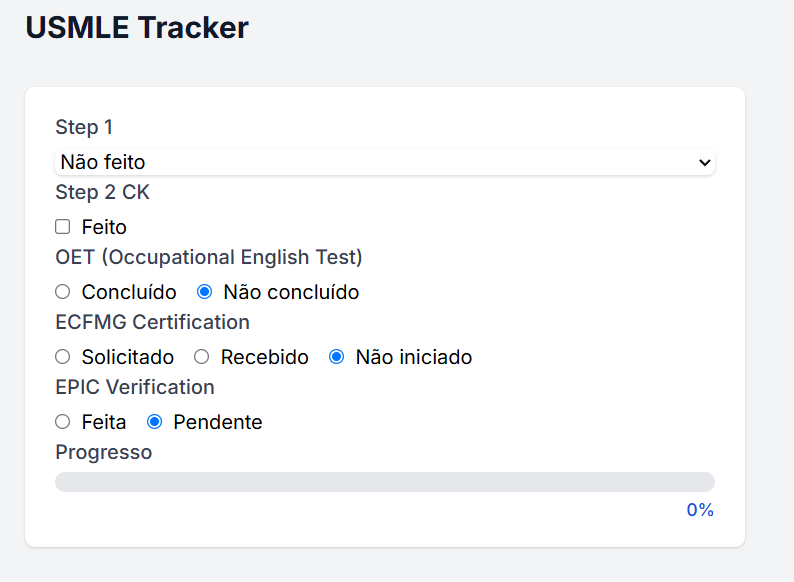The height and width of the screenshot is (582, 794).
Task: Open the Step 1 status dropdown
Action: pyautogui.click(x=384, y=162)
